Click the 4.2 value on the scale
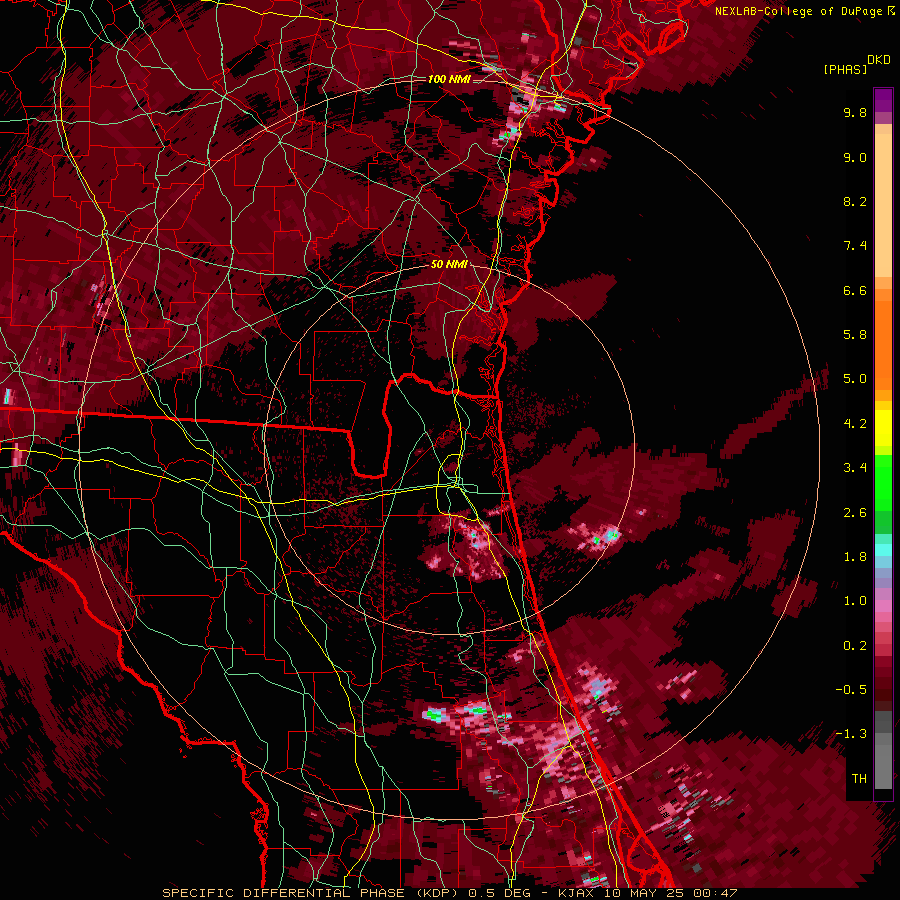This screenshot has width=900, height=900. [x=855, y=424]
